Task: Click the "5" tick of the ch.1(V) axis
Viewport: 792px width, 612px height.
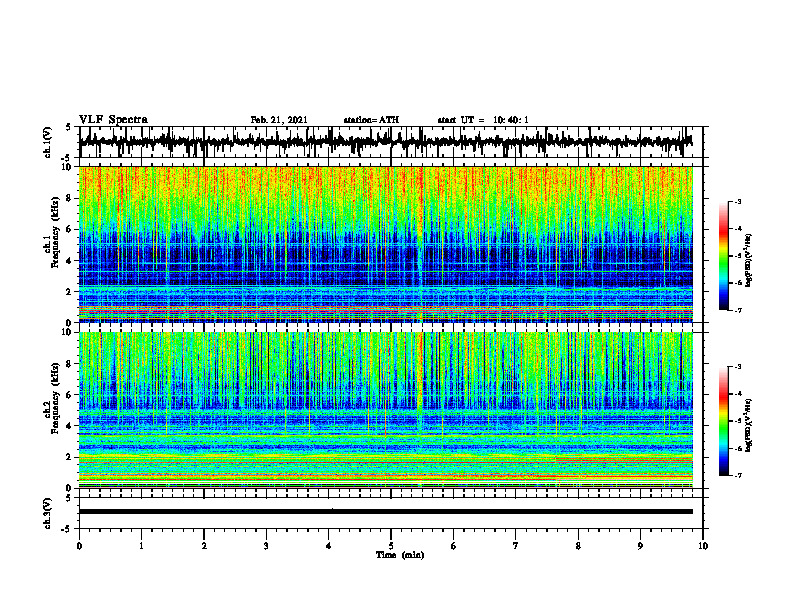Action: click(70, 127)
